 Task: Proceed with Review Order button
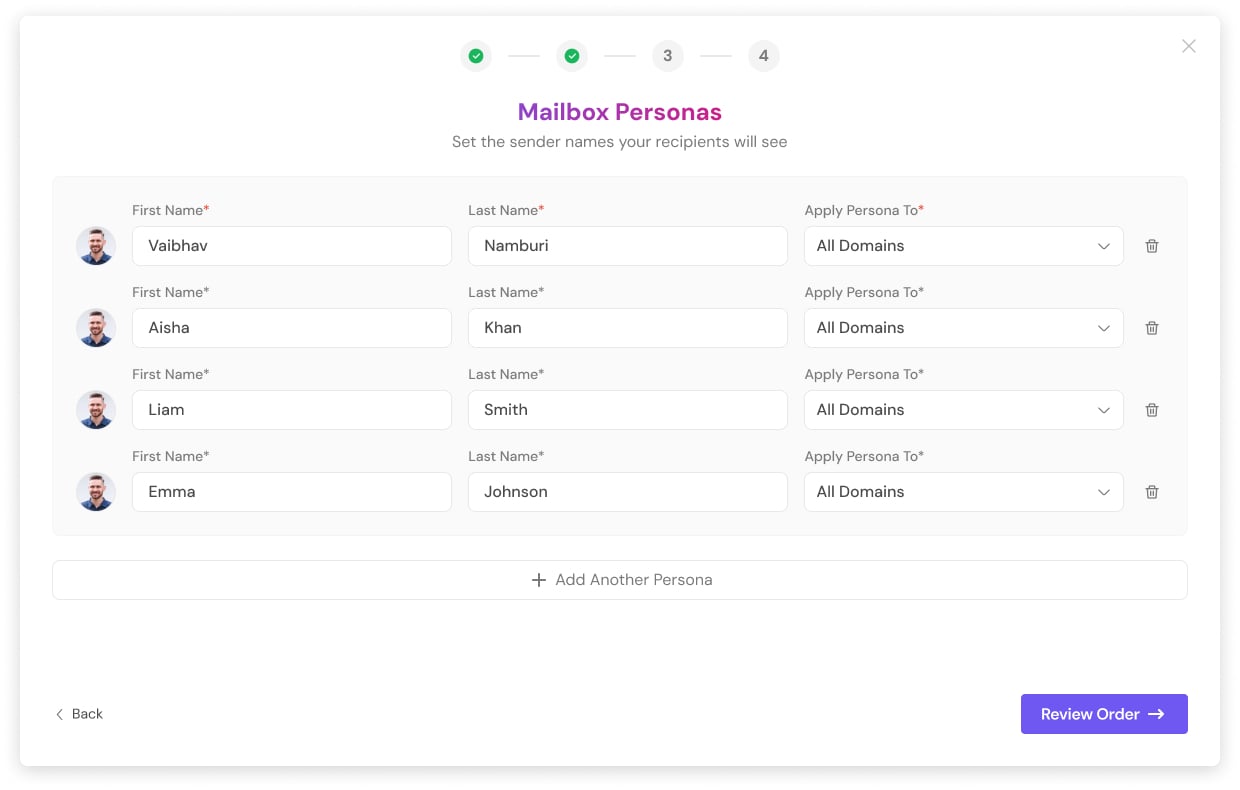tap(1104, 714)
